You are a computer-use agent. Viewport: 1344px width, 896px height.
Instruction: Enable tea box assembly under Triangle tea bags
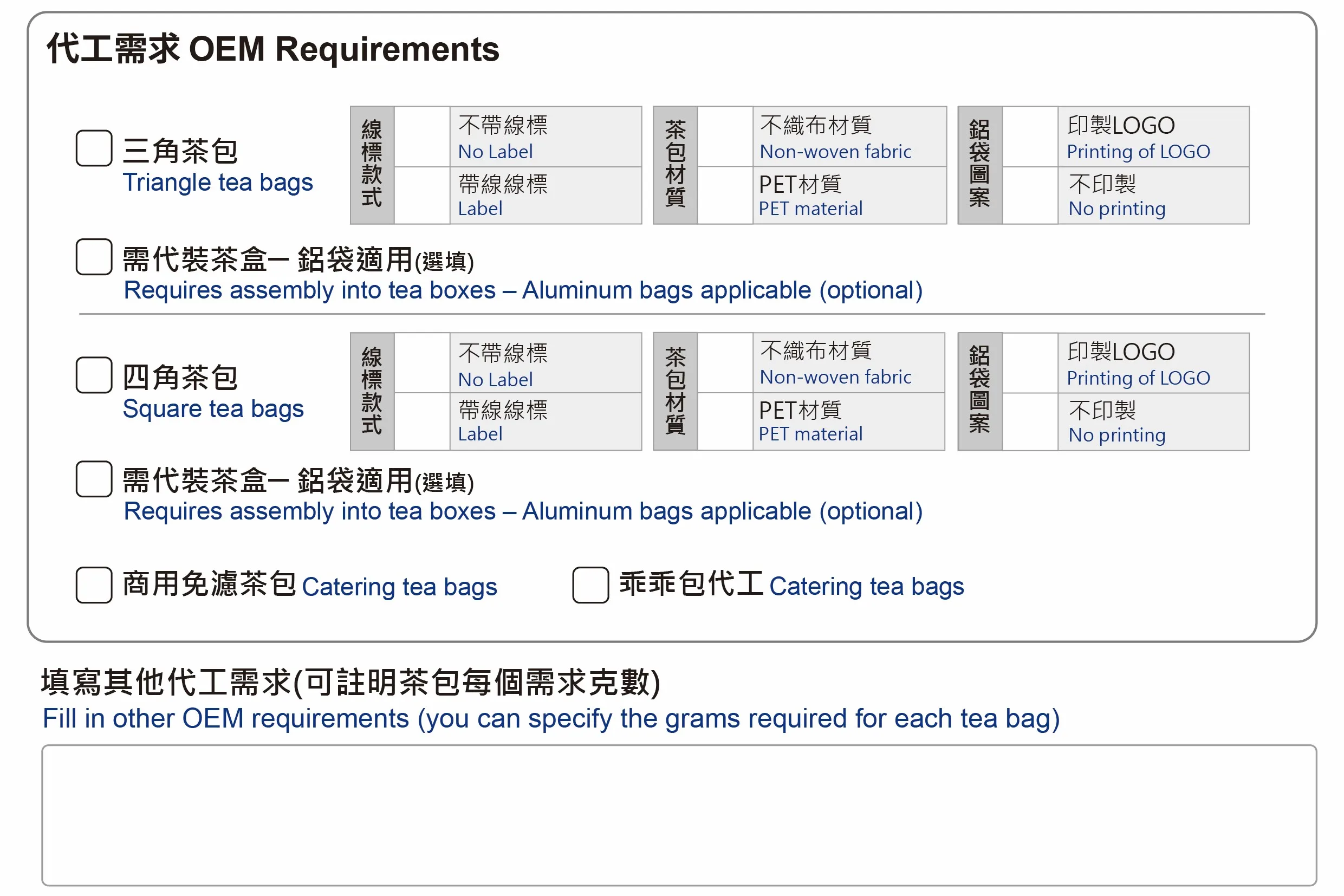(94, 257)
